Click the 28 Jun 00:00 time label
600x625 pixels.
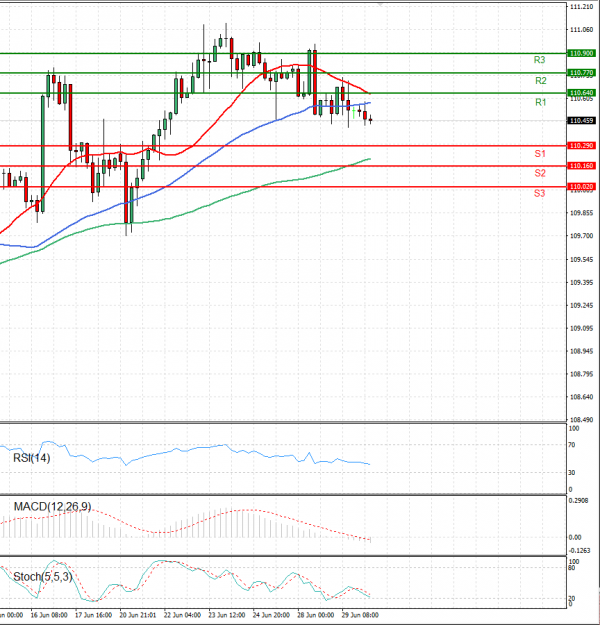coord(316,615)
